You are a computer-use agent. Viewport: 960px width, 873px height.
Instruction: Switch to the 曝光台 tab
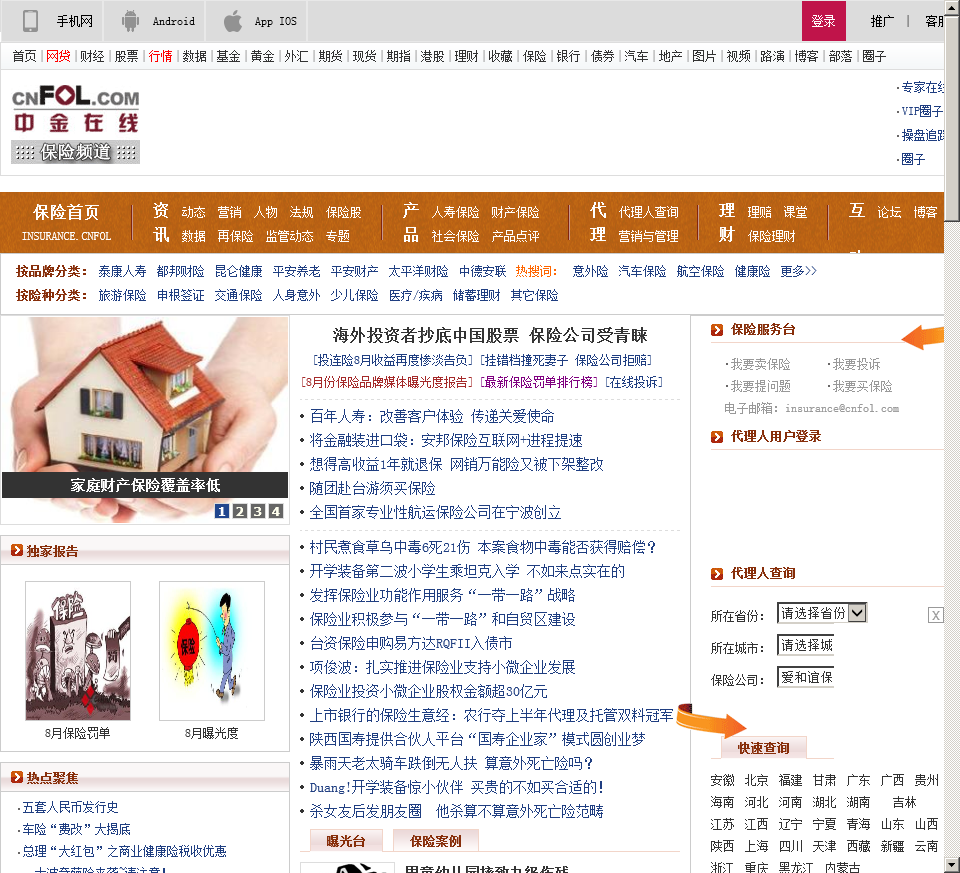pos(346,841)
